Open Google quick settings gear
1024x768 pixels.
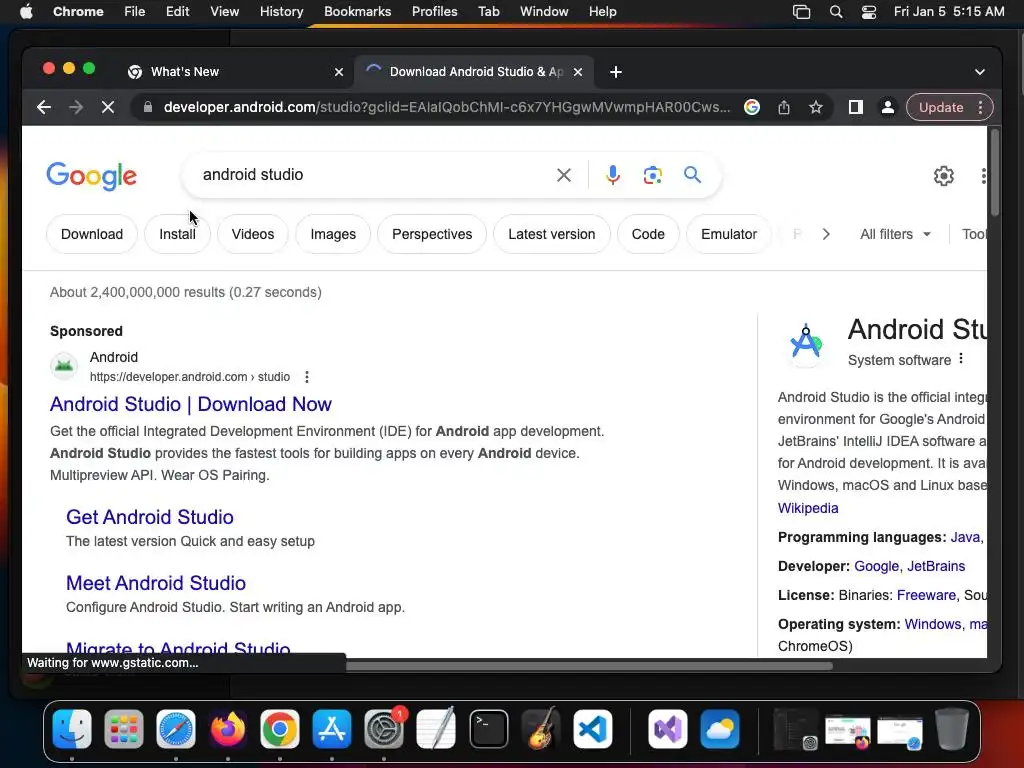pos(944,176)
